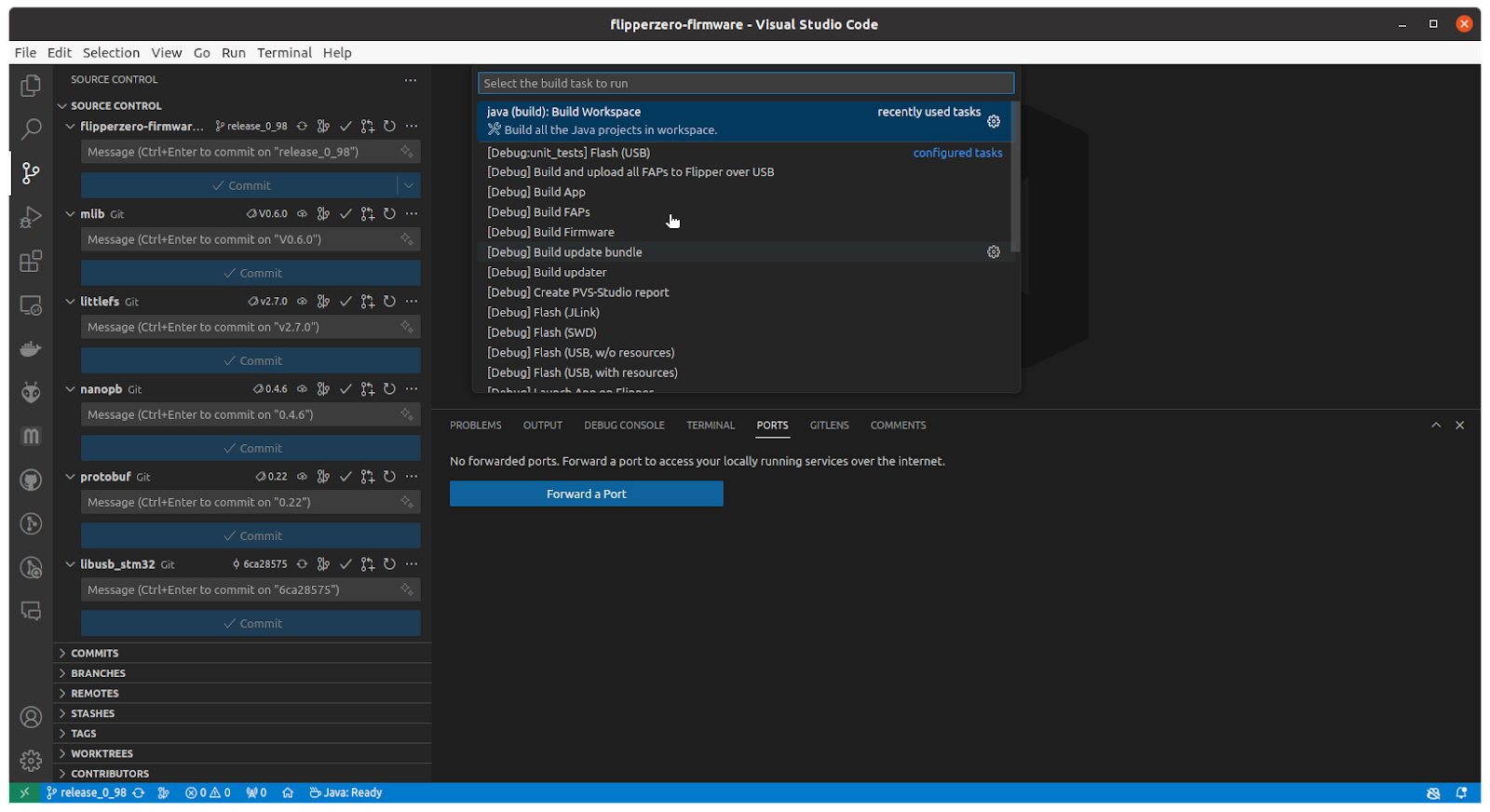
Task: Open the Accounts menu icon
Action: pyautogui.click(x=31, y=717)
